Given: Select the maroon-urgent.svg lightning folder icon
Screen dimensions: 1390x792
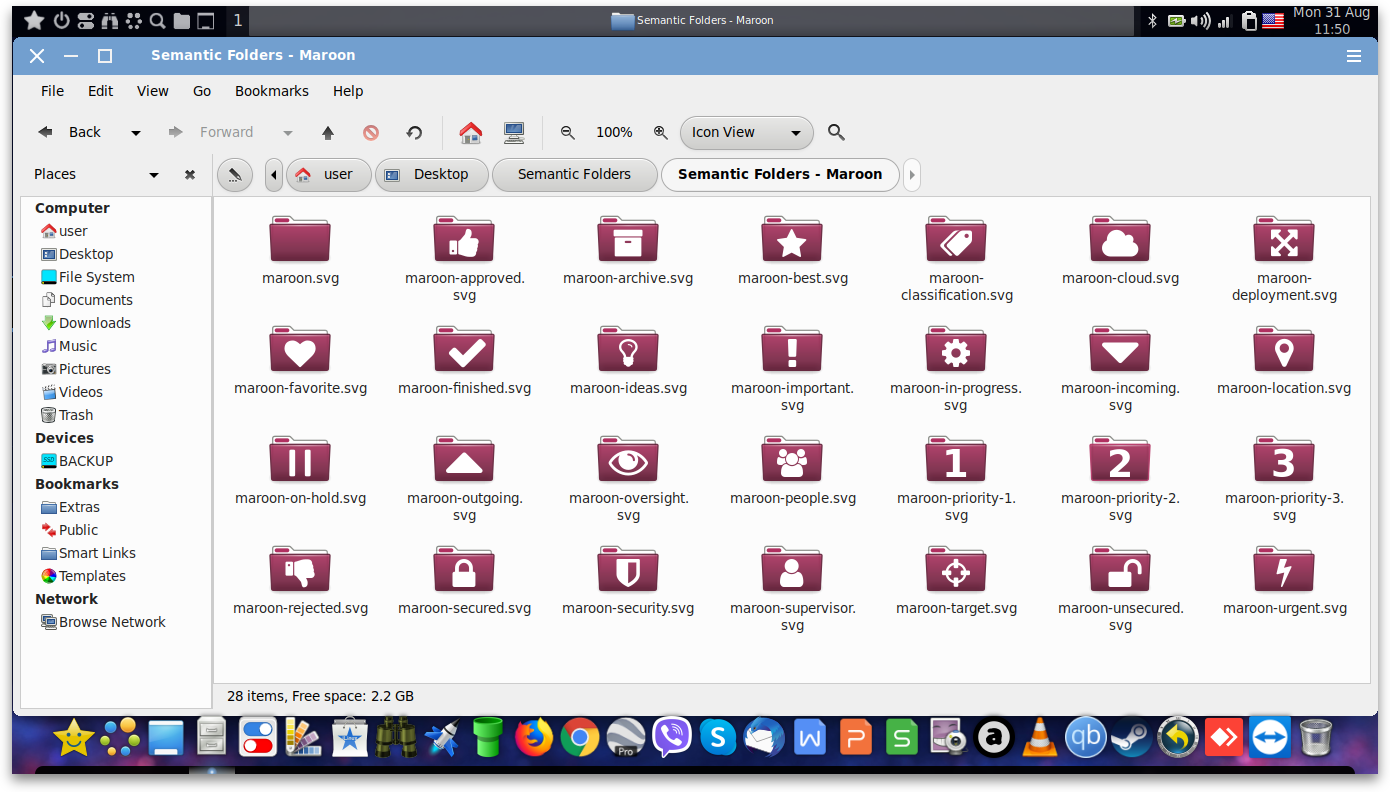Looking at the screenshot, I should click(1284, 570).
